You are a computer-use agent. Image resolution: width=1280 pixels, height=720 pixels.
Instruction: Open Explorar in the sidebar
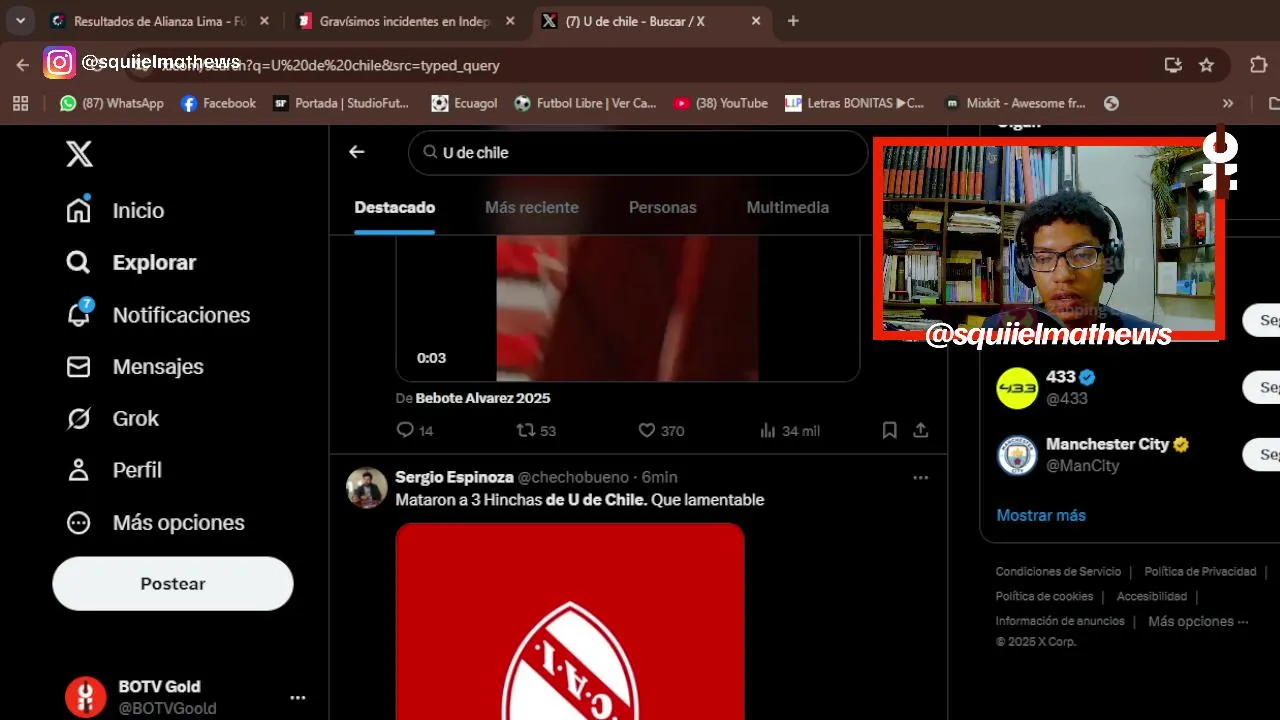tap(130, 262)
